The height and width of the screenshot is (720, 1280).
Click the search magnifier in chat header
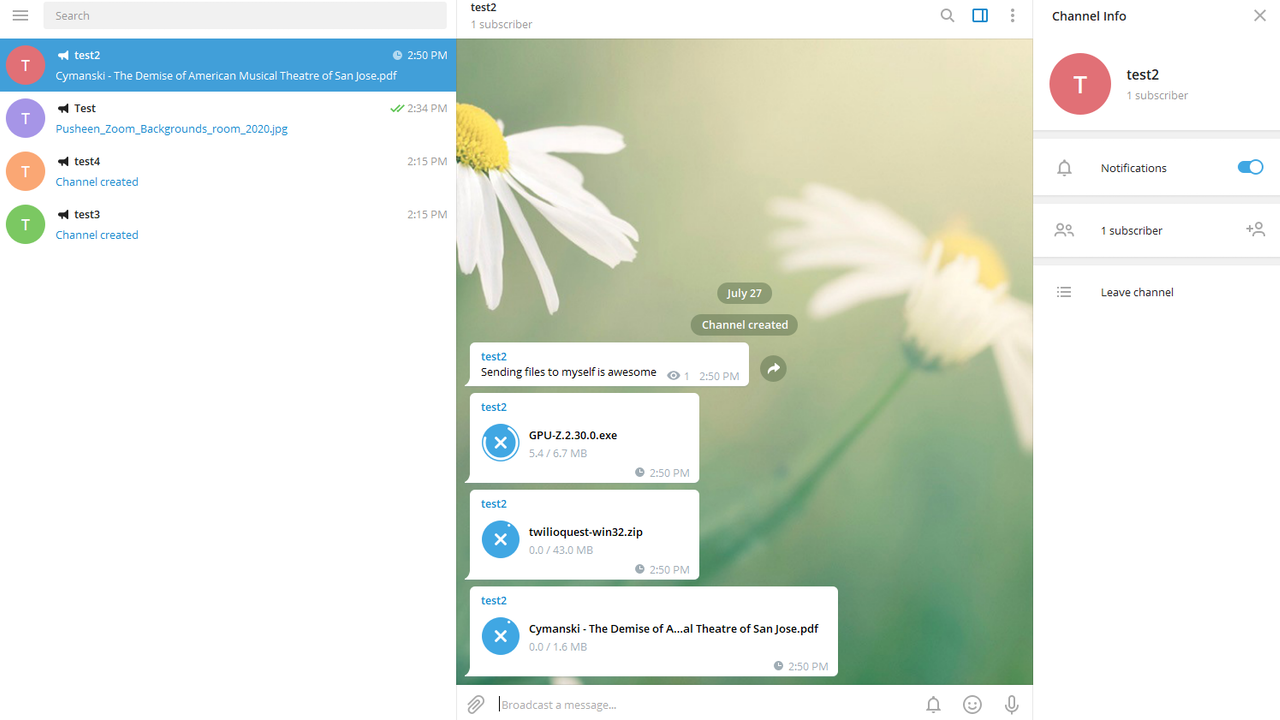[x=947, y=16]
